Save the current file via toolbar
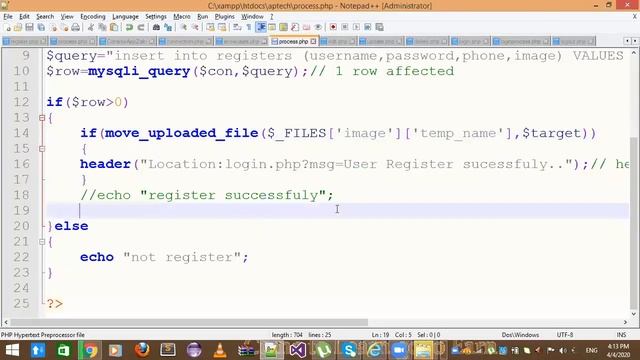 [x=29, y=27]
